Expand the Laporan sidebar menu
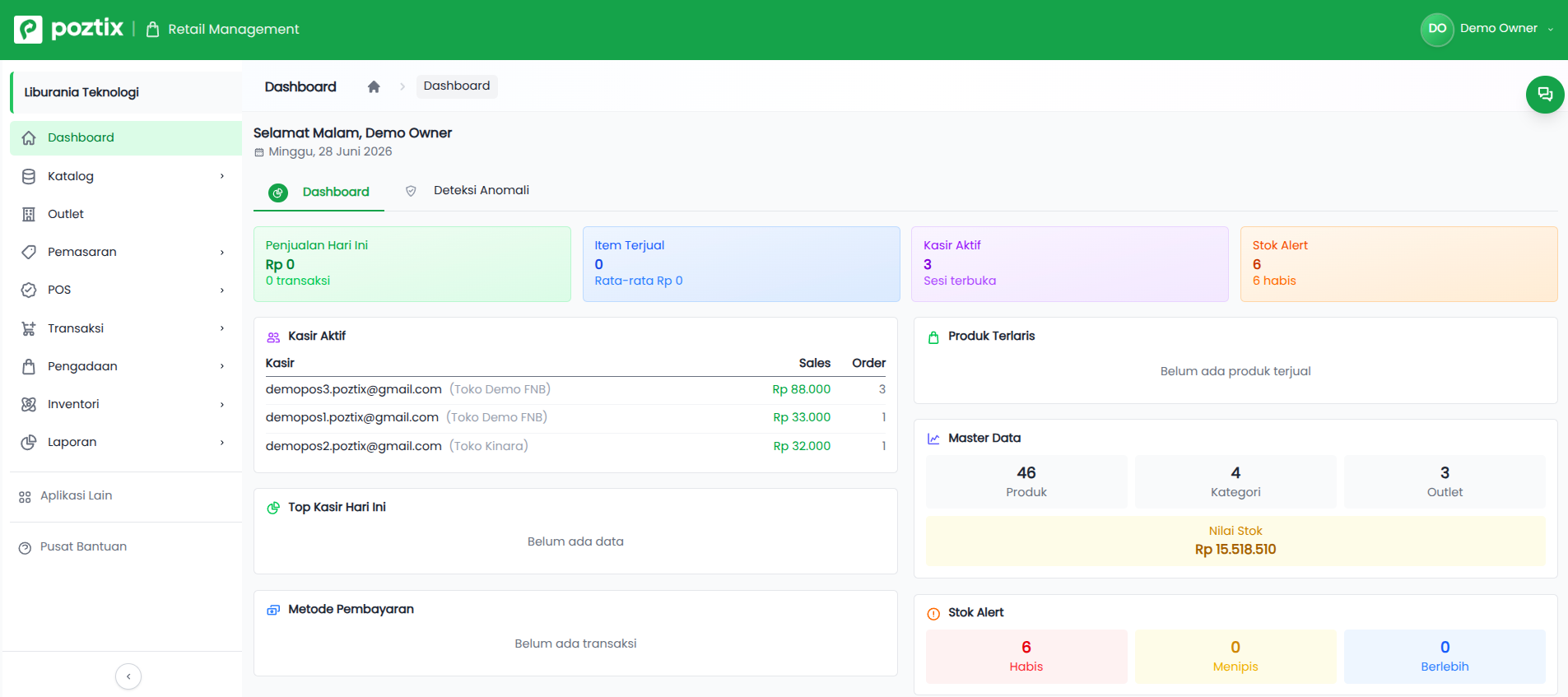Viewport: 1568px width, 697px height. pos(126,442)
